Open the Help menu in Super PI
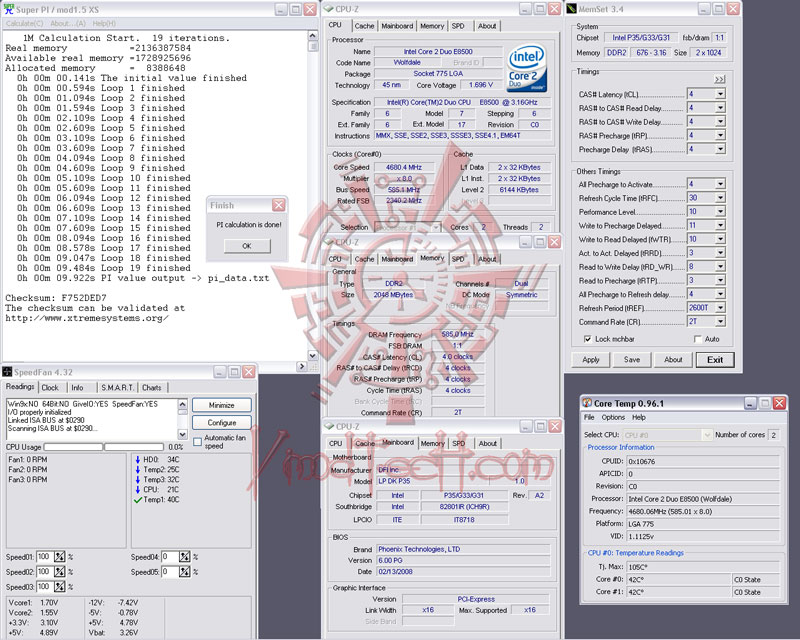The width and height of the screenshot is (800, 640). coord(104,23)
